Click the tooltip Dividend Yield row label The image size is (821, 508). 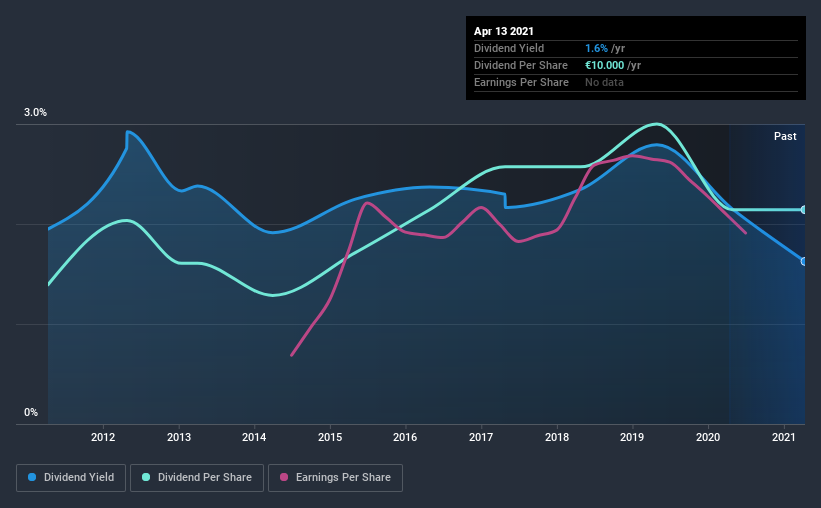tap(509, 48)
